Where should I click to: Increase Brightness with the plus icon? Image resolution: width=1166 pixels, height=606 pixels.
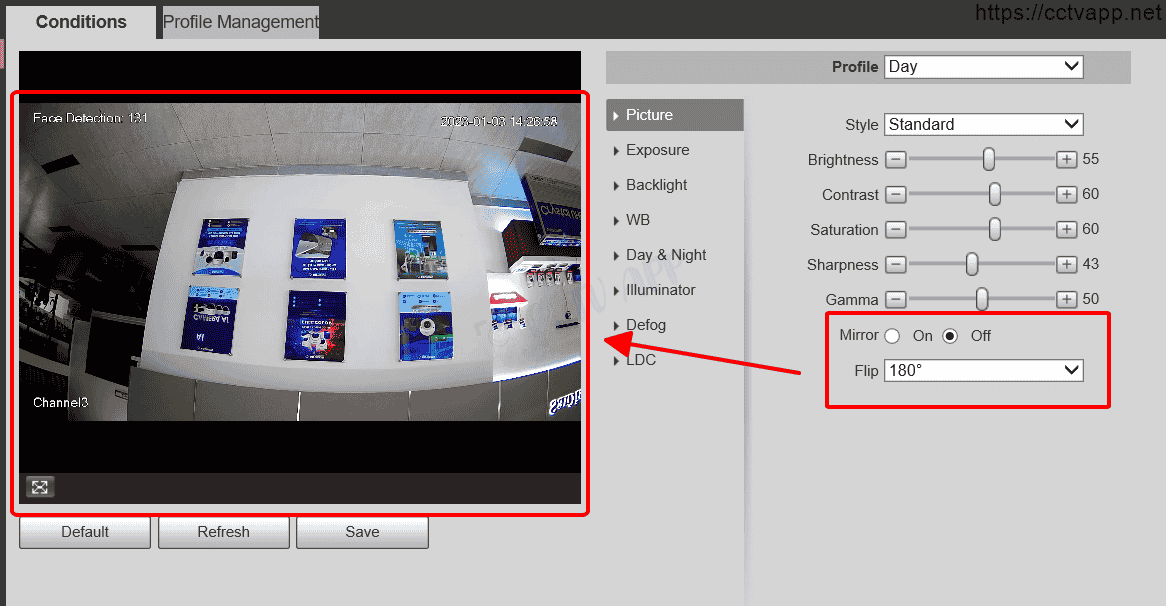click(x=1067, y=160)
